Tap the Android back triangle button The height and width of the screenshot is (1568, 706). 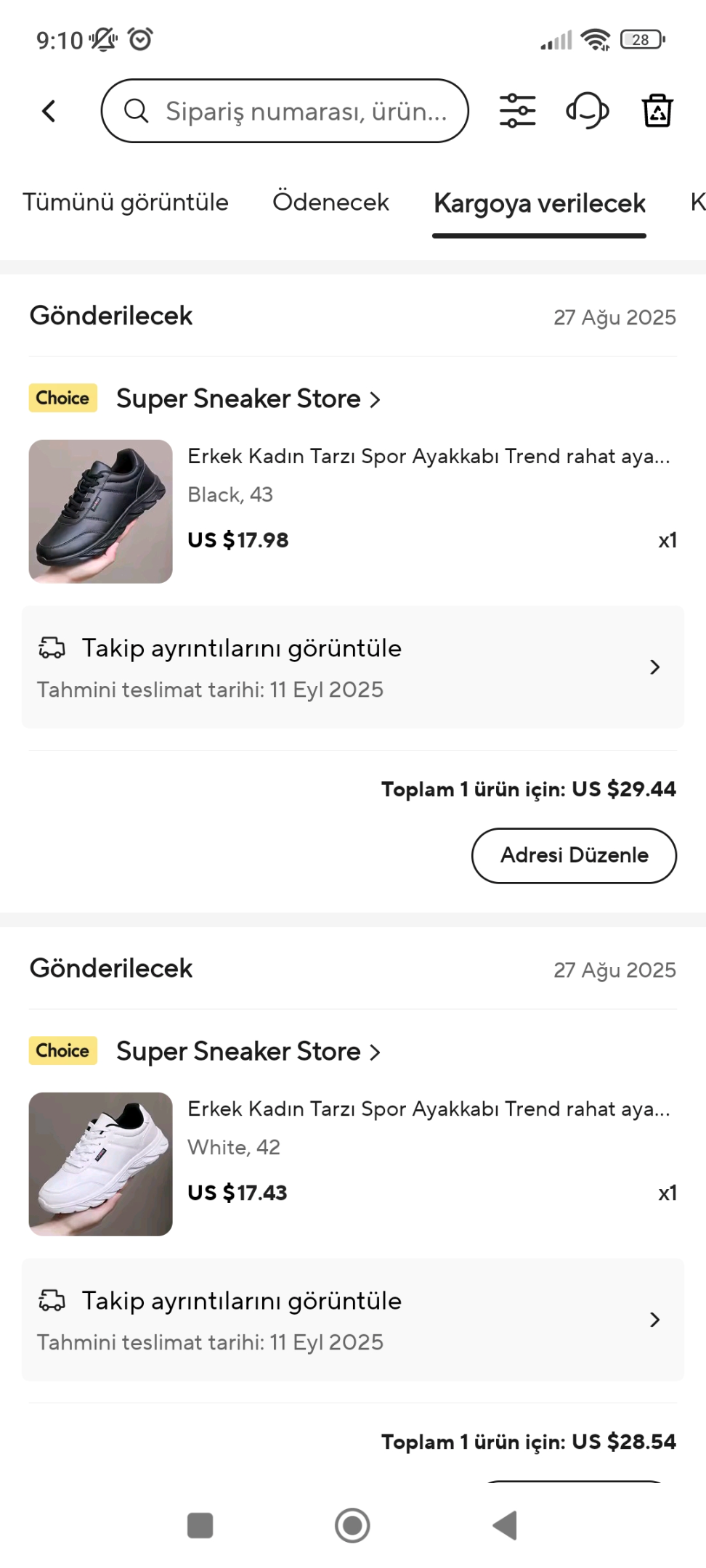pyautogui.click(x=505, y=1525)
